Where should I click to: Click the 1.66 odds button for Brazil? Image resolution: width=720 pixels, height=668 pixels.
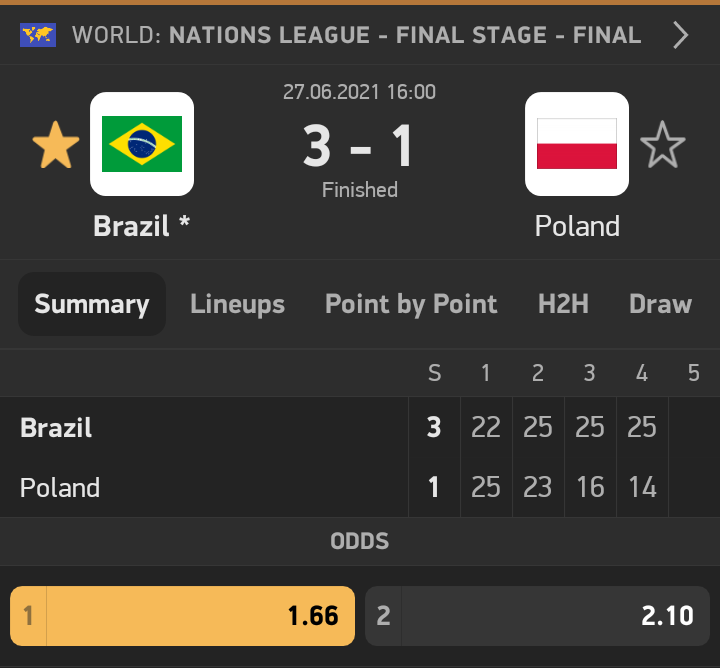pyautogui.click(x=182, y=616)
